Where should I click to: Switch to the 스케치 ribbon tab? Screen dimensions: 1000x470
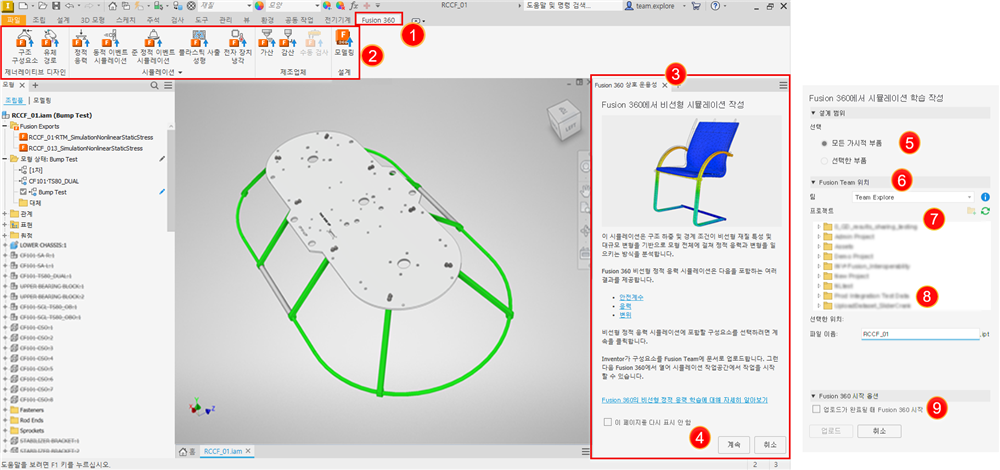pos(124,20)
